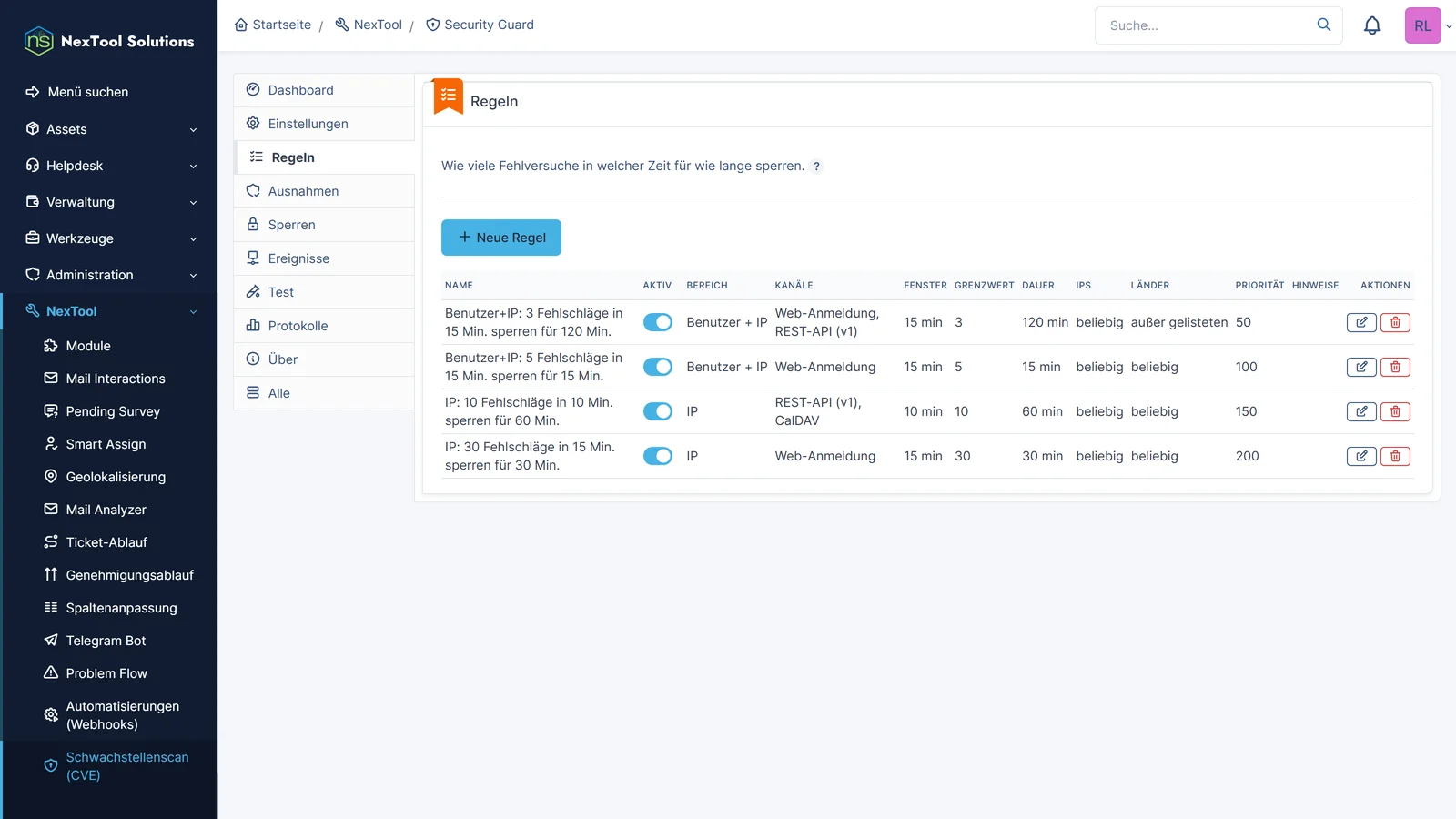Expand the Werkzeuge menu

[x=111, y=238]
